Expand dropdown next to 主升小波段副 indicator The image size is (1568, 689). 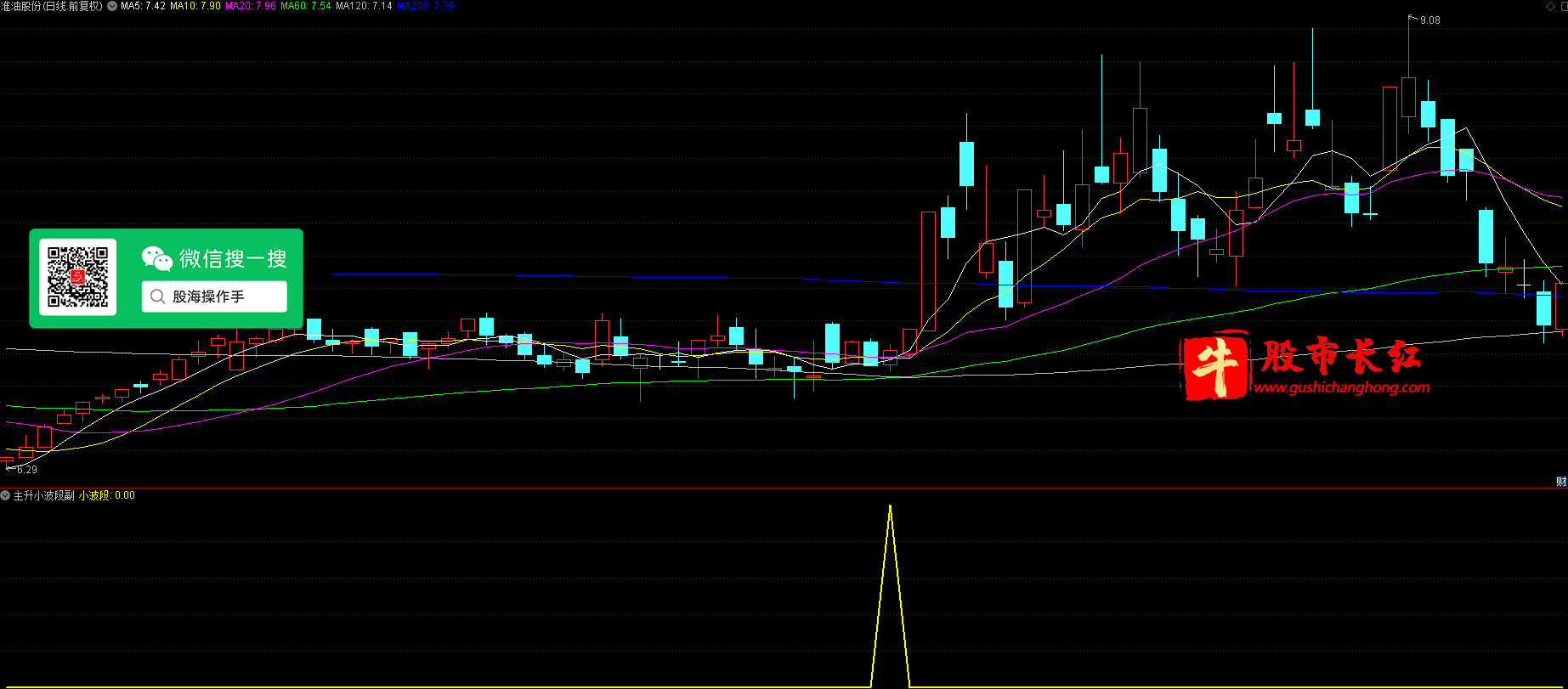coord(5,495)
